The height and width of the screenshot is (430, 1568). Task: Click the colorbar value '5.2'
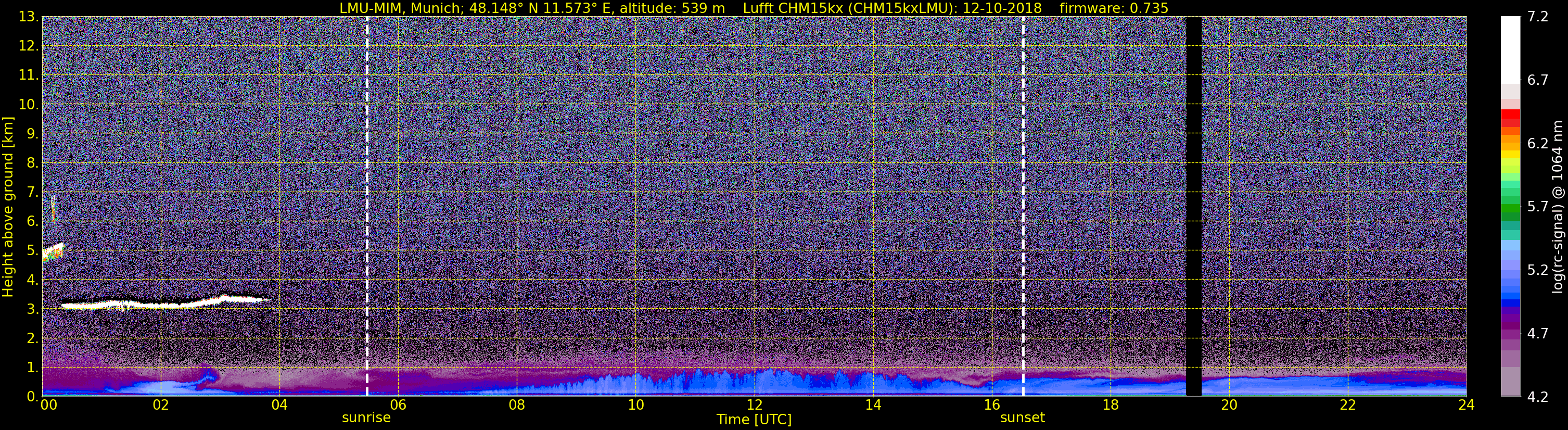[x=1538, y=270]
